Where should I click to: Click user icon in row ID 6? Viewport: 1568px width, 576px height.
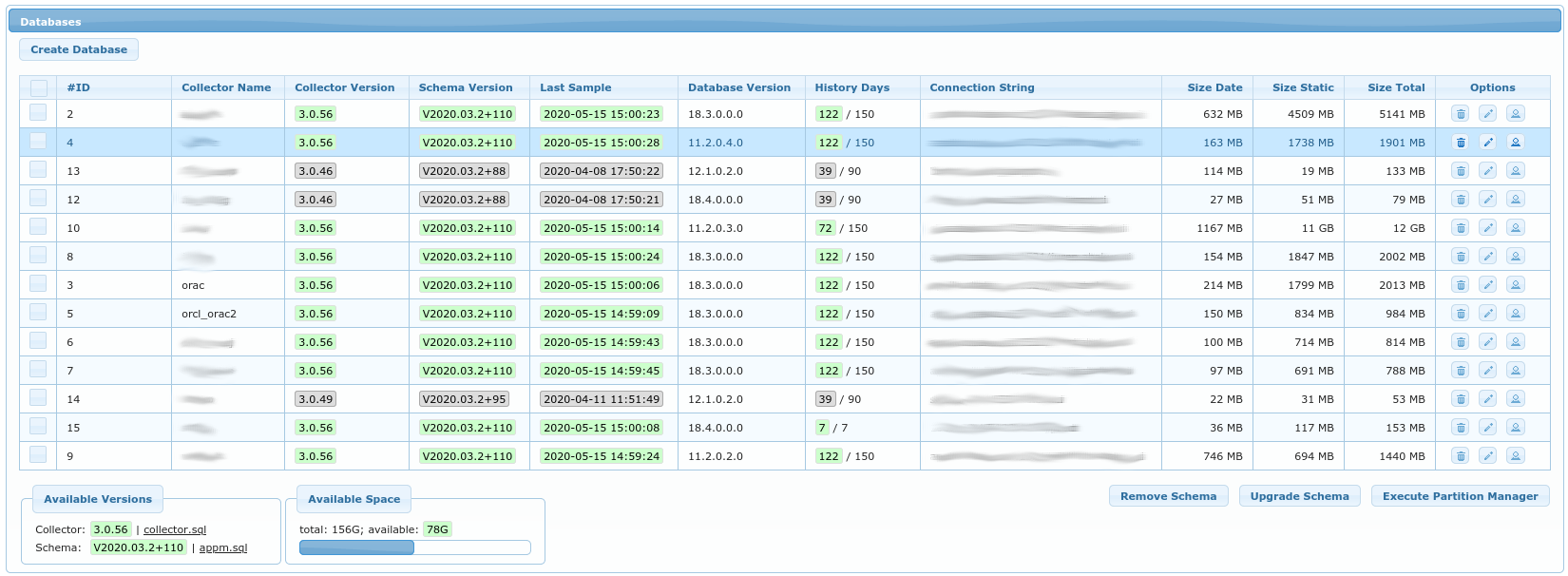pos(1516,342)
